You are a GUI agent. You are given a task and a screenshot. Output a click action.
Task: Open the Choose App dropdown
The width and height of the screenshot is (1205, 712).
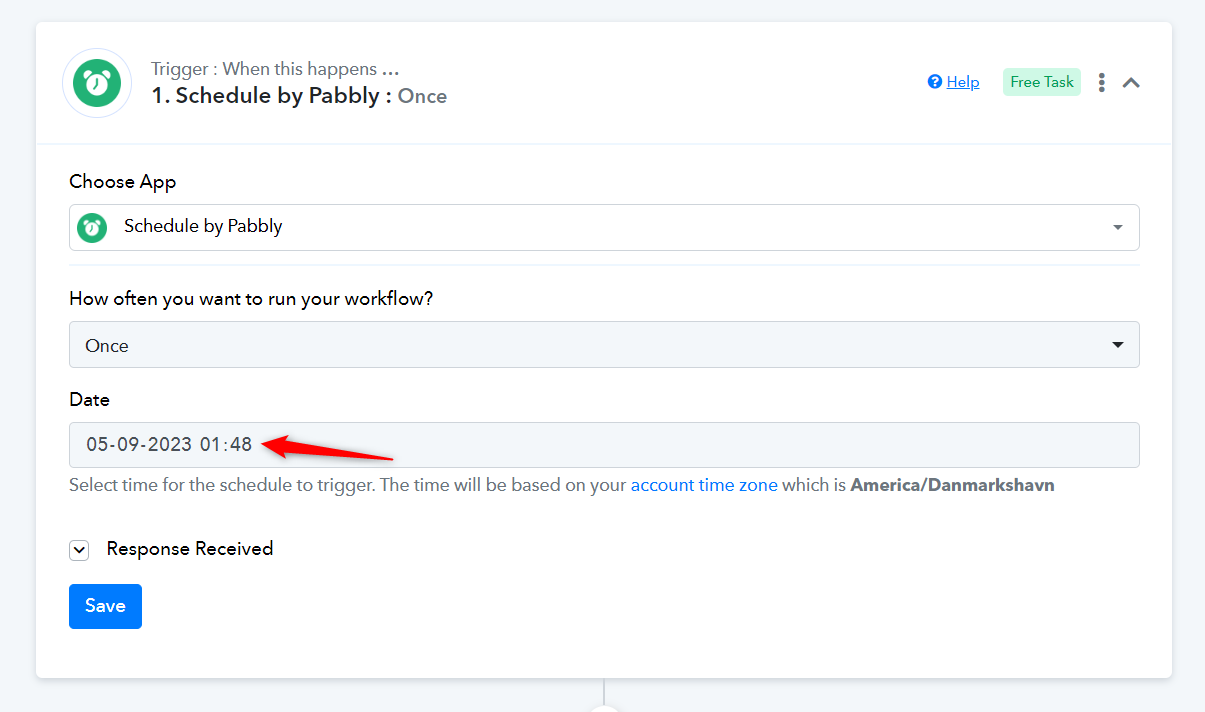[604, 227]
